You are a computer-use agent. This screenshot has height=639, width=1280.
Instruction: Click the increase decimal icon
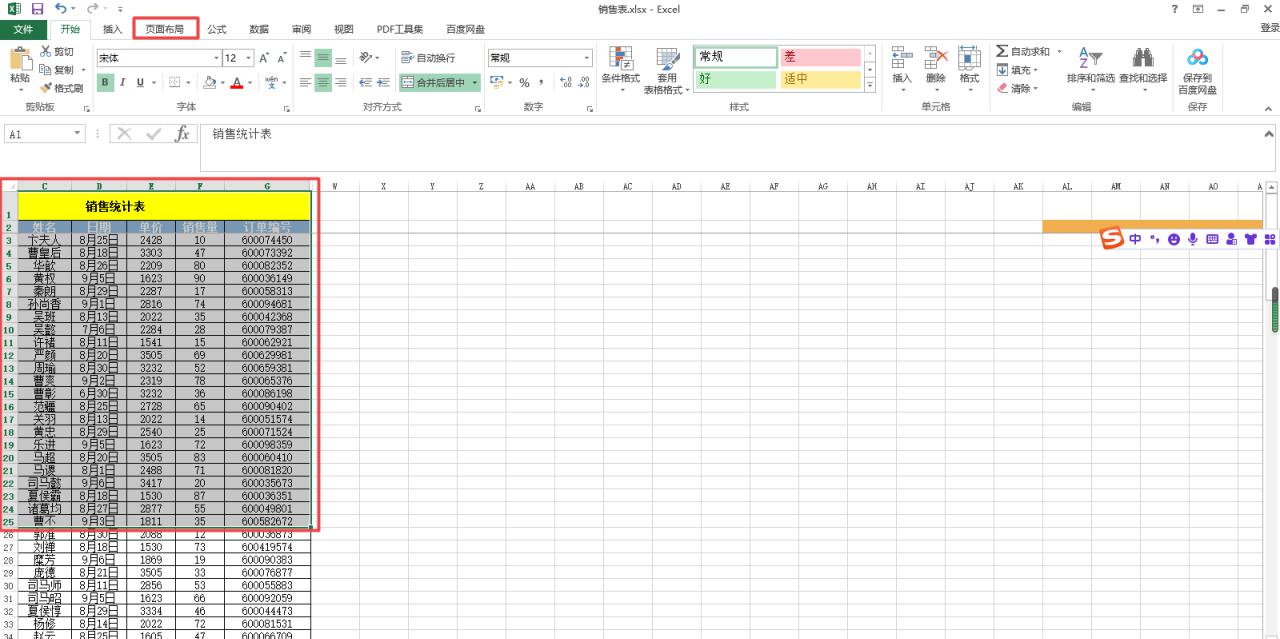click(x=564, y=83)
